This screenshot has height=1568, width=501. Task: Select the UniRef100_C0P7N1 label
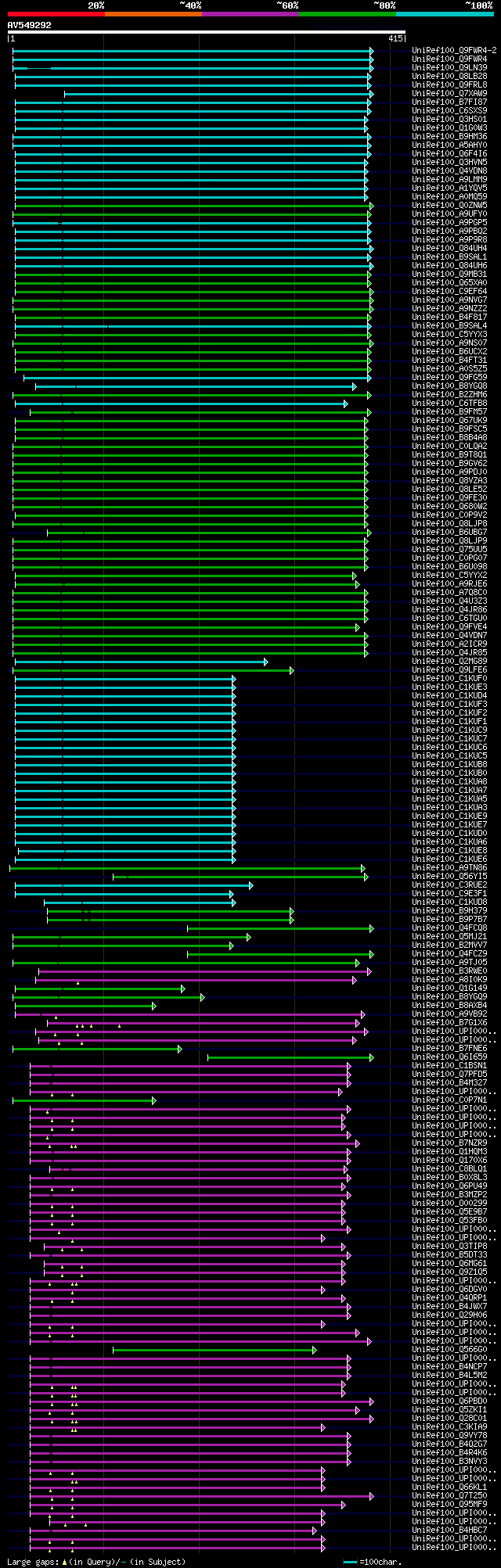point(450,1100)
